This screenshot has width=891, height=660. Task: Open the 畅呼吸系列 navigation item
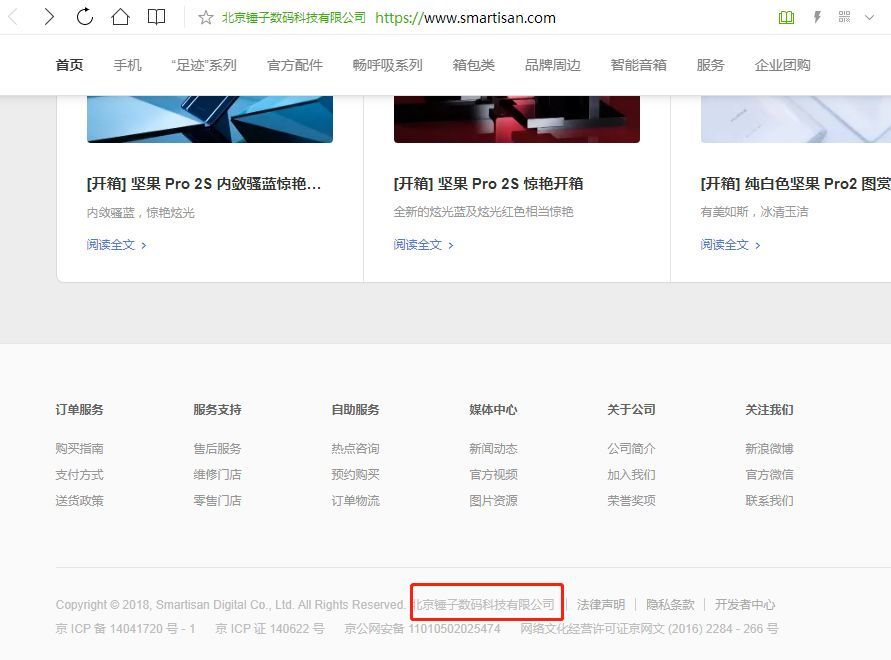point(388,65)
